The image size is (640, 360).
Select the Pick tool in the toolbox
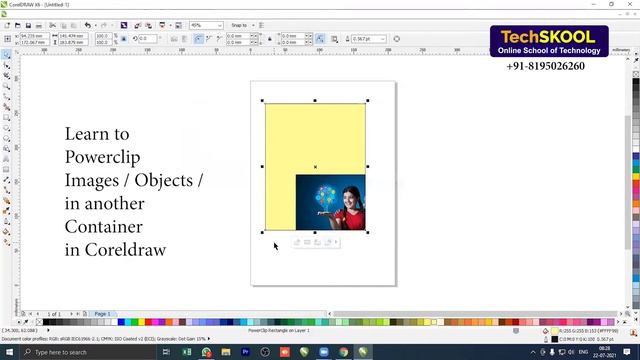[7, 55]
